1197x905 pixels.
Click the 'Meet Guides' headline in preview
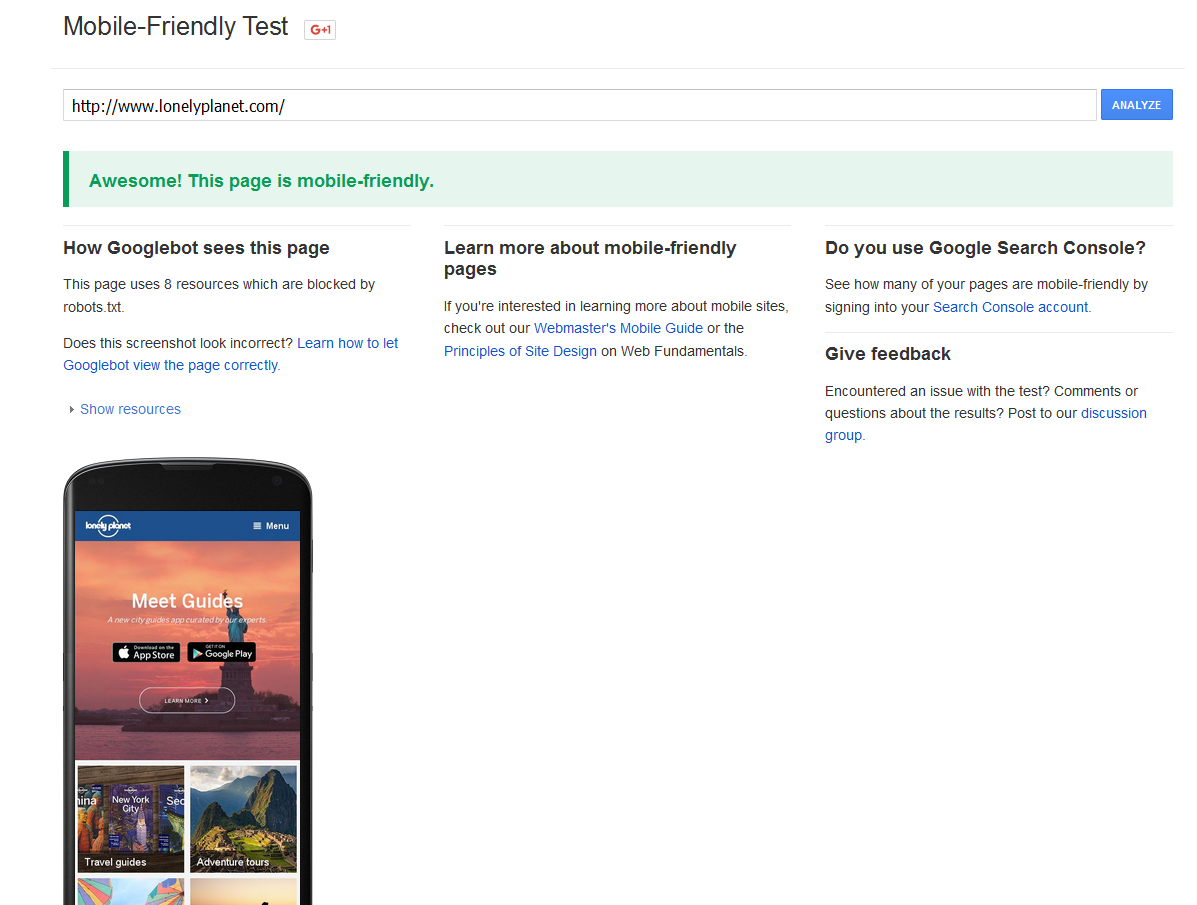coord(187,601)
